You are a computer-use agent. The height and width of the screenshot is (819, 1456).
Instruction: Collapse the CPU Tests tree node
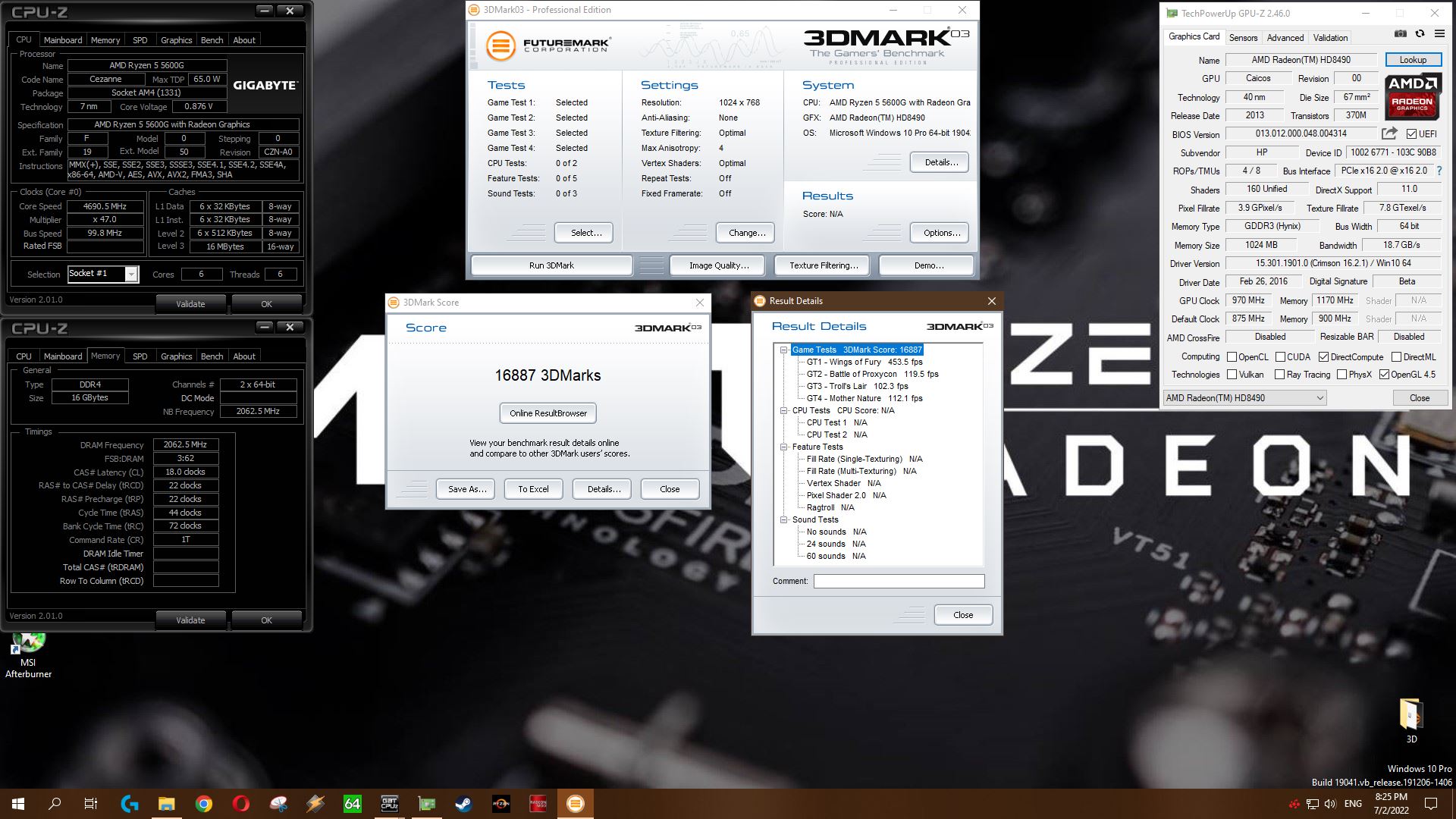coord(784,411)
